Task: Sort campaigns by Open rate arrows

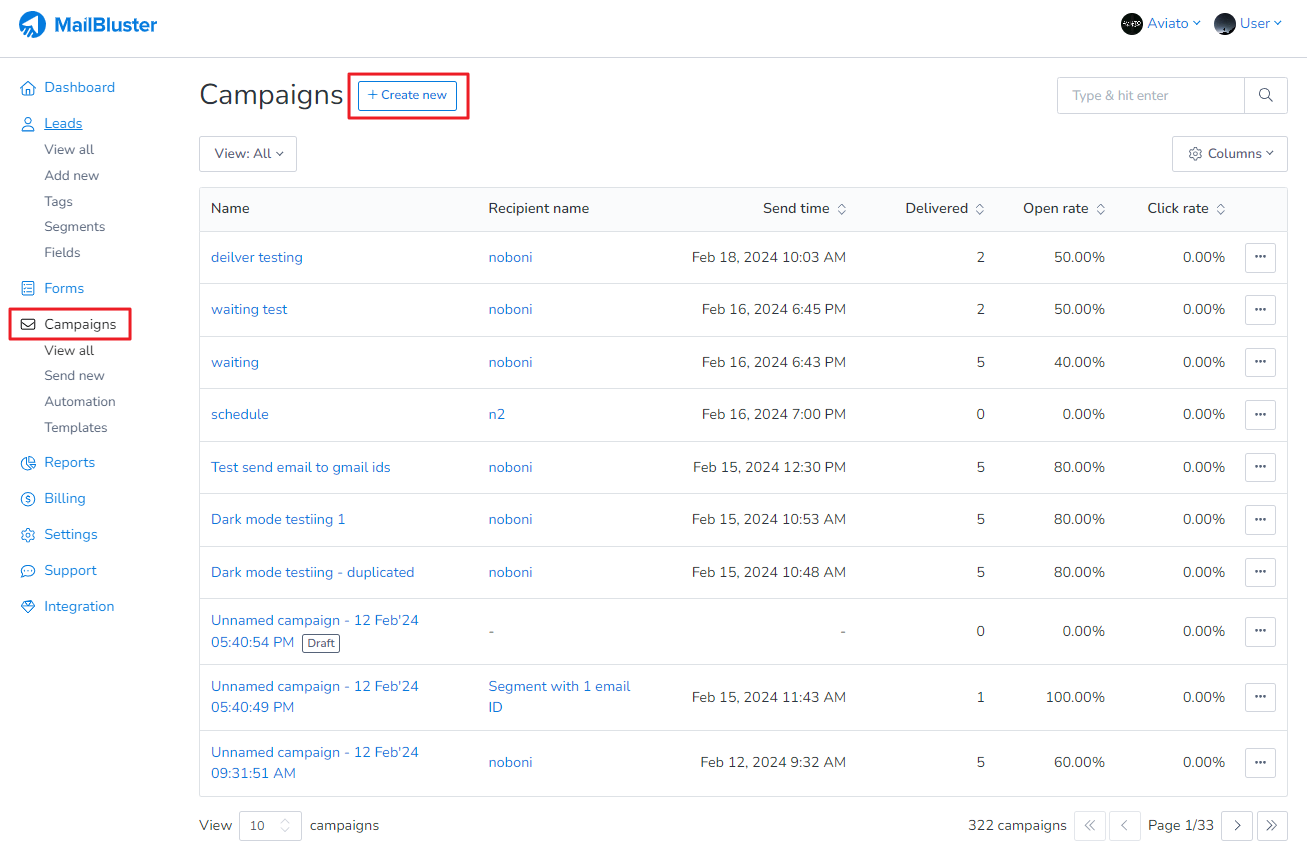Action: click(x=1100, y=209)
